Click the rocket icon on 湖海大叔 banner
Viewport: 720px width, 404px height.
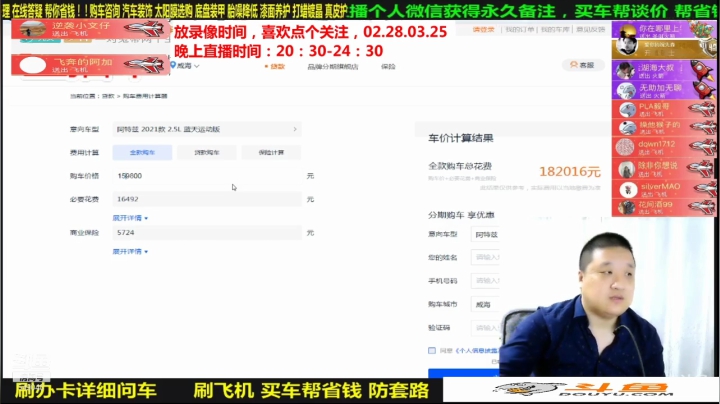[x=703, y=70]
